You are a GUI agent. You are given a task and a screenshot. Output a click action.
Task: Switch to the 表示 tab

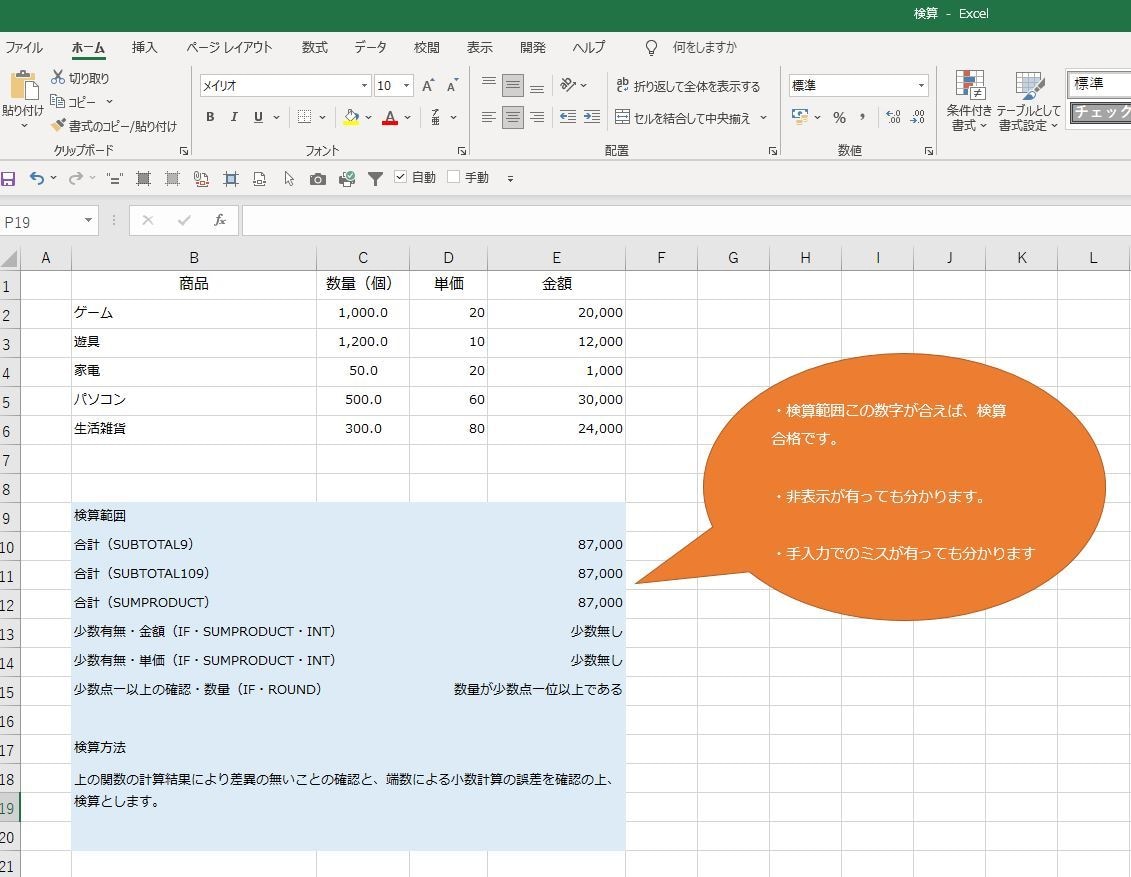point(480,48)
